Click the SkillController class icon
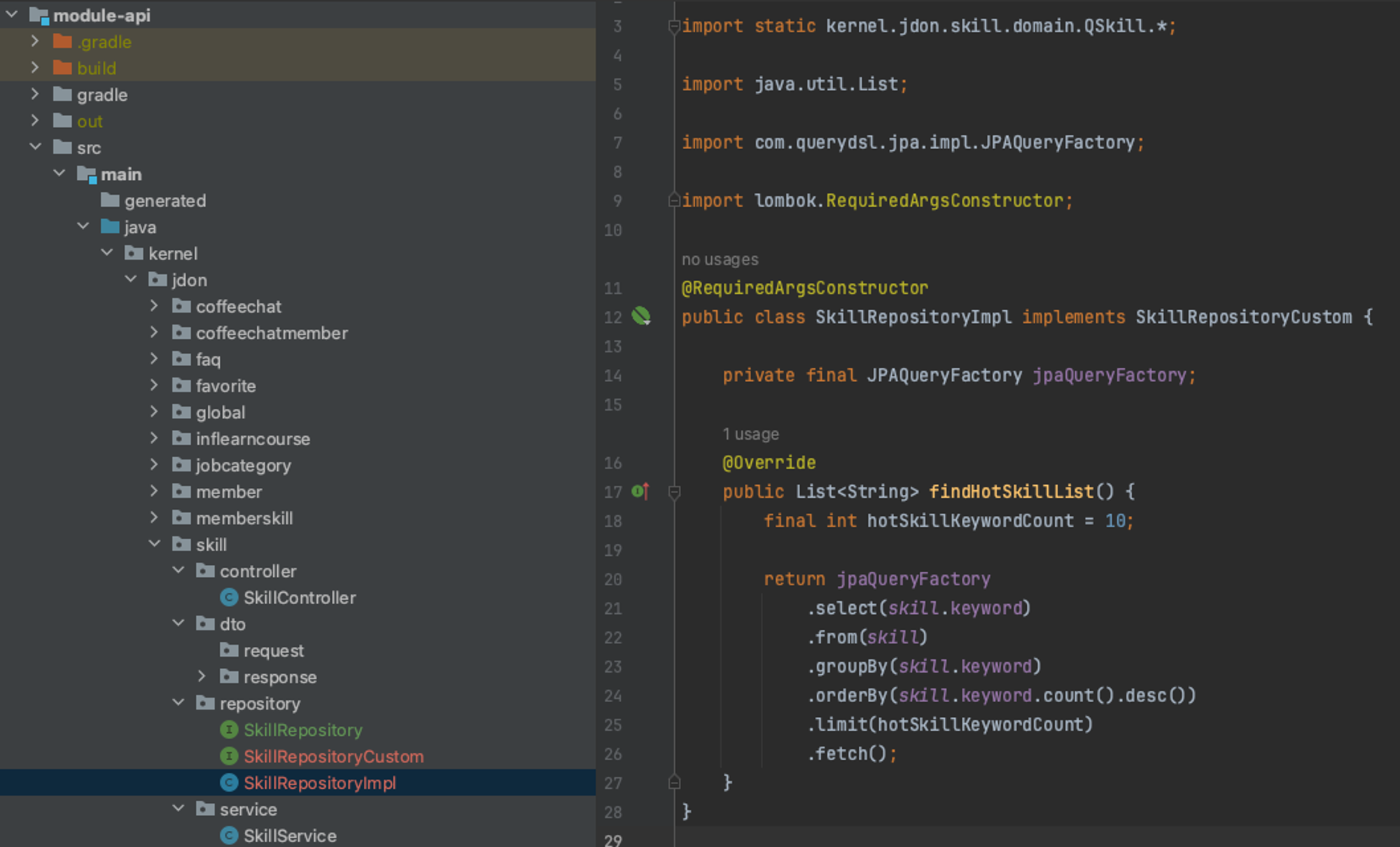Image resolution: width=1400 pixels, height=847 pixels. tap(229, 598)
